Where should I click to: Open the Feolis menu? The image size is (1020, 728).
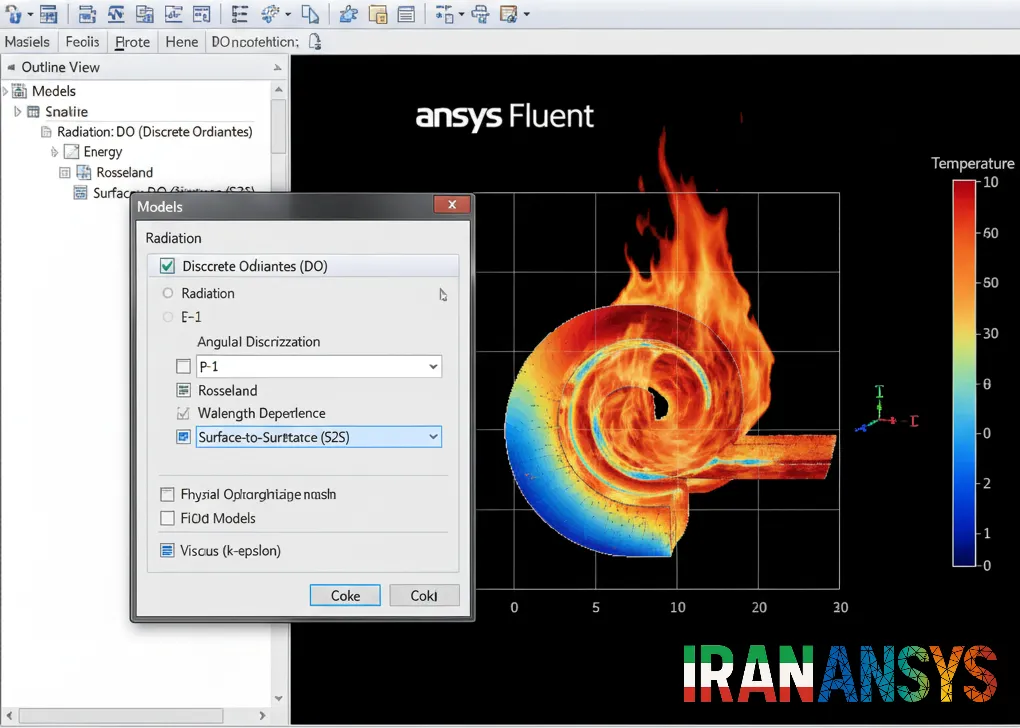pos(82,42)
